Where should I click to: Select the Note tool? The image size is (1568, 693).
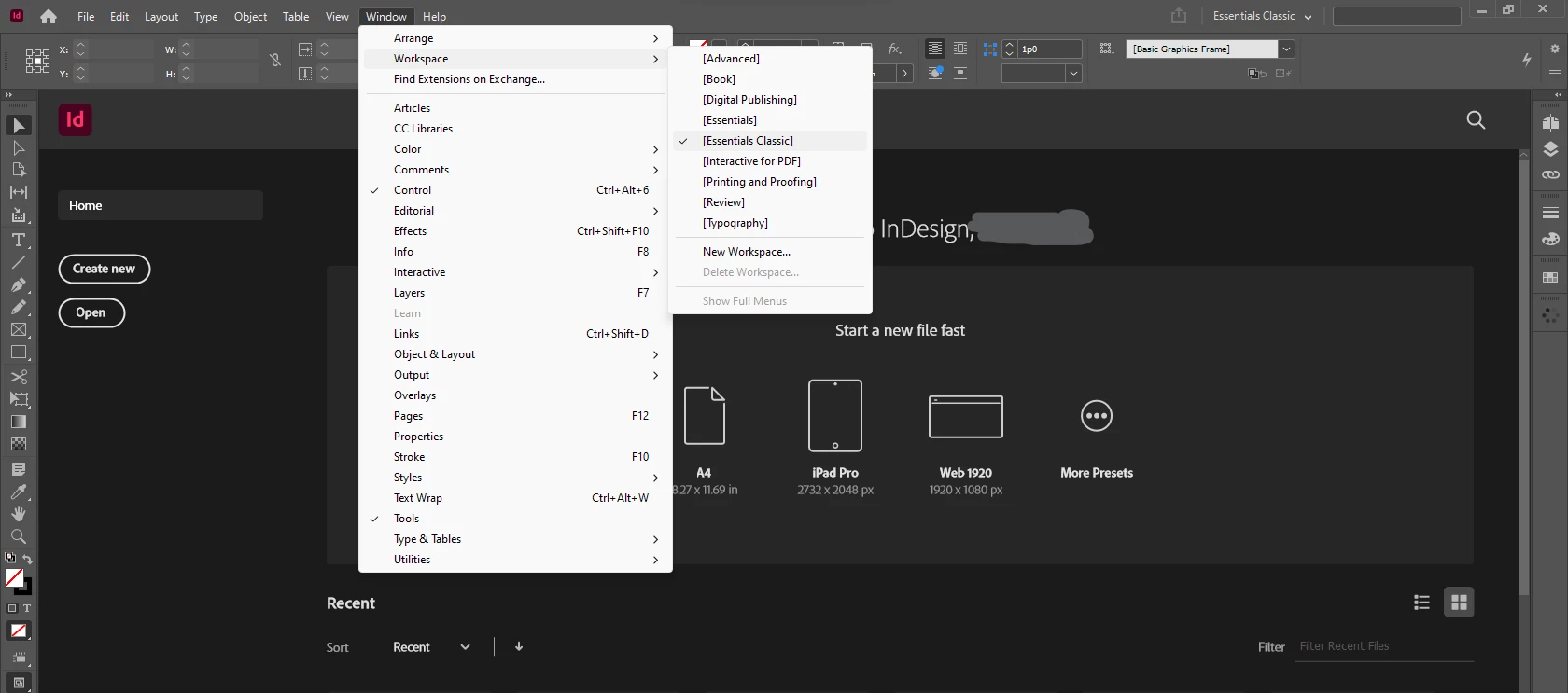tap(18, 469)
